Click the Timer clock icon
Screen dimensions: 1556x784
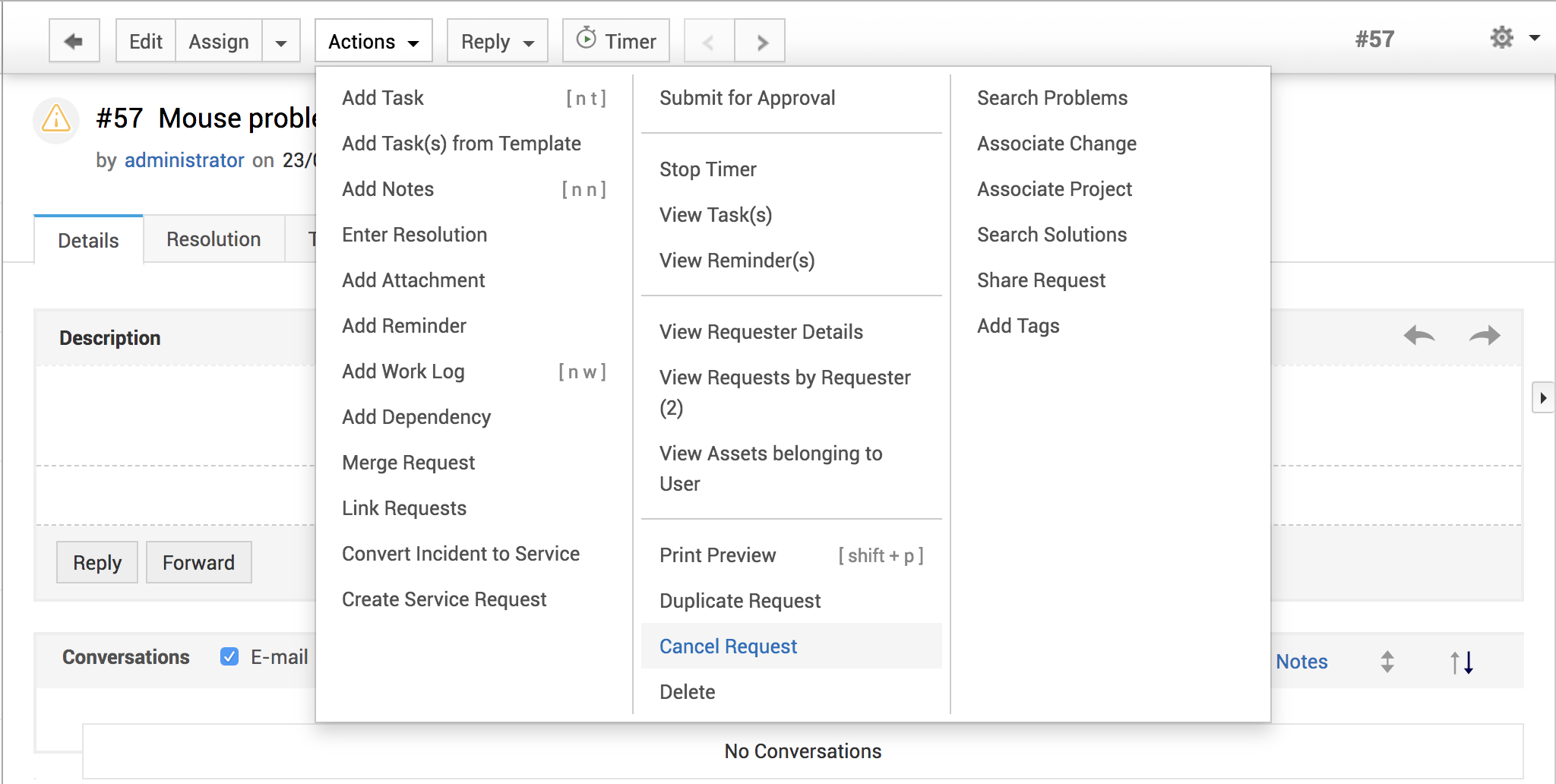586,38
